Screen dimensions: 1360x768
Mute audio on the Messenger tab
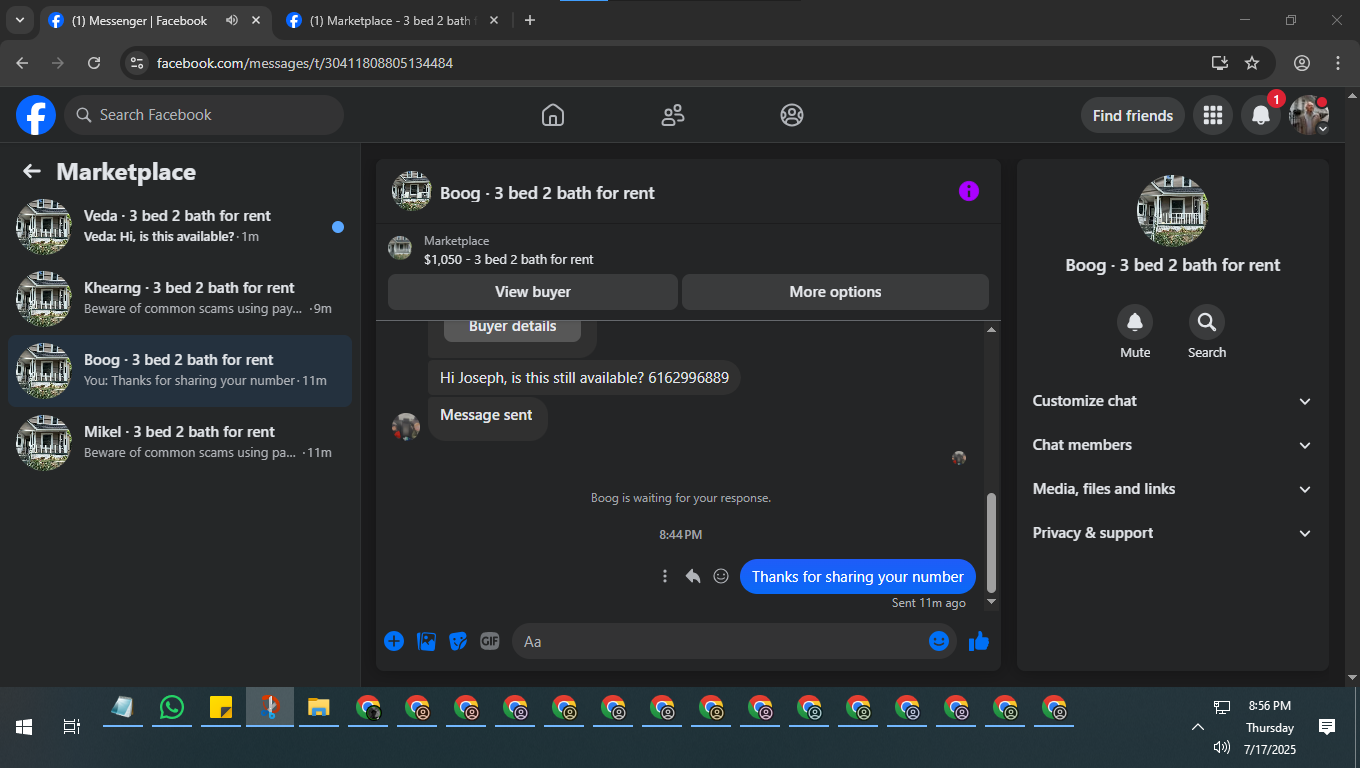pos(232,20)
